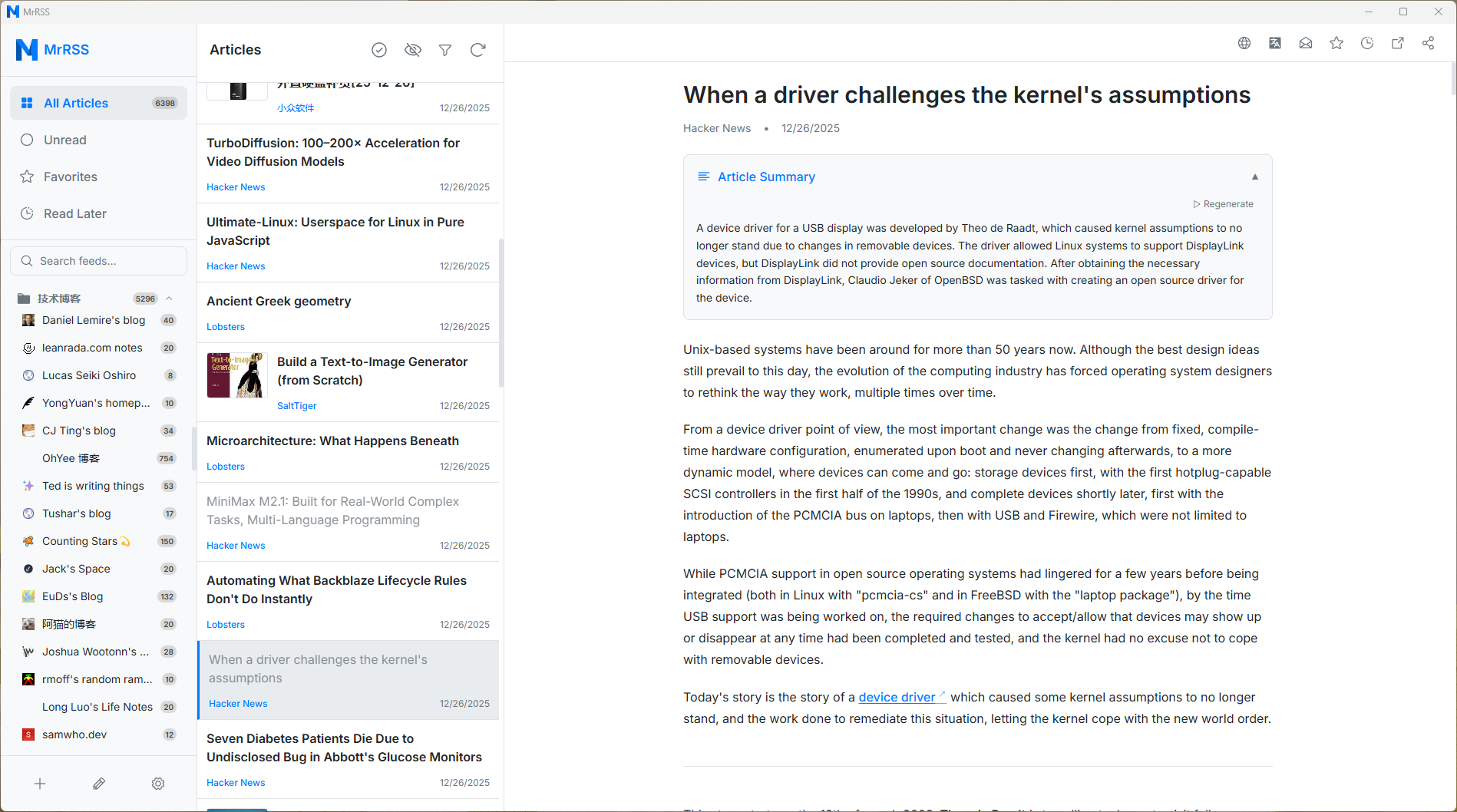
Task: Refresh the articles list
Action: [478, 50]
